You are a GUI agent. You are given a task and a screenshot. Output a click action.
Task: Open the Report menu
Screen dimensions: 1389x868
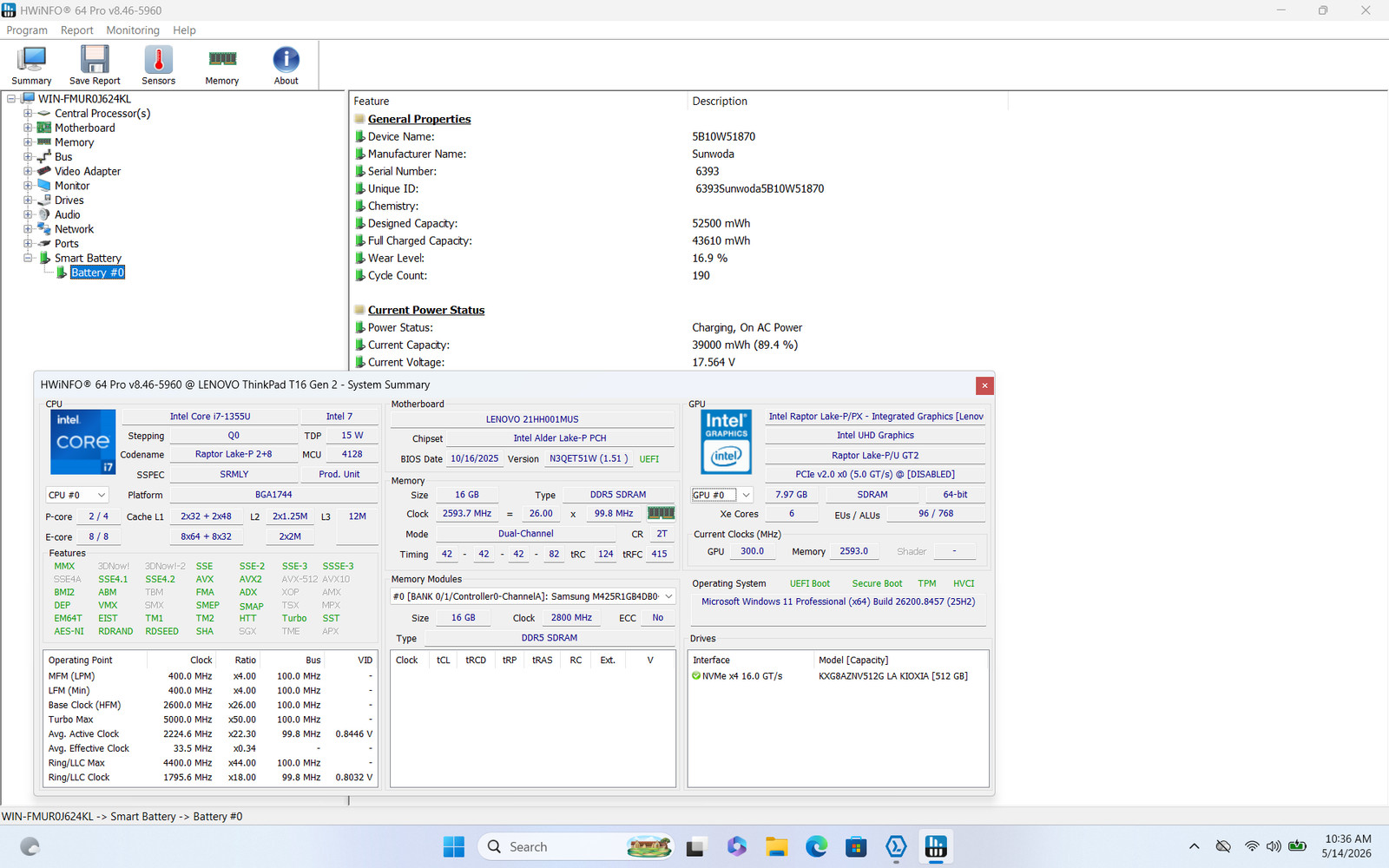point(76,30)
